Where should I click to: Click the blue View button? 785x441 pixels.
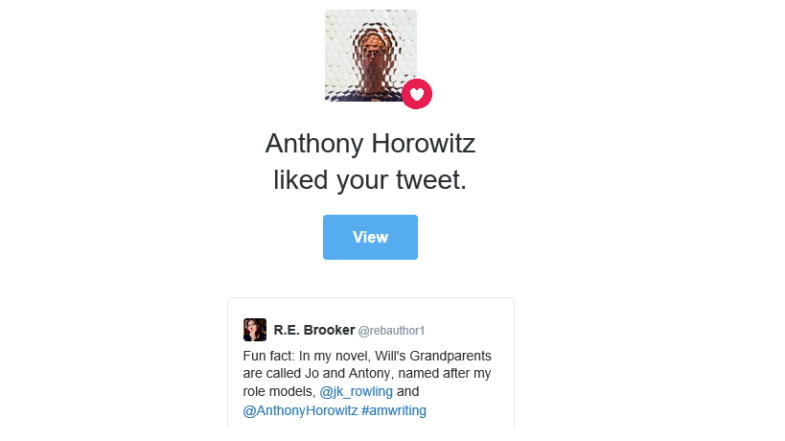(x=370, y=237)
